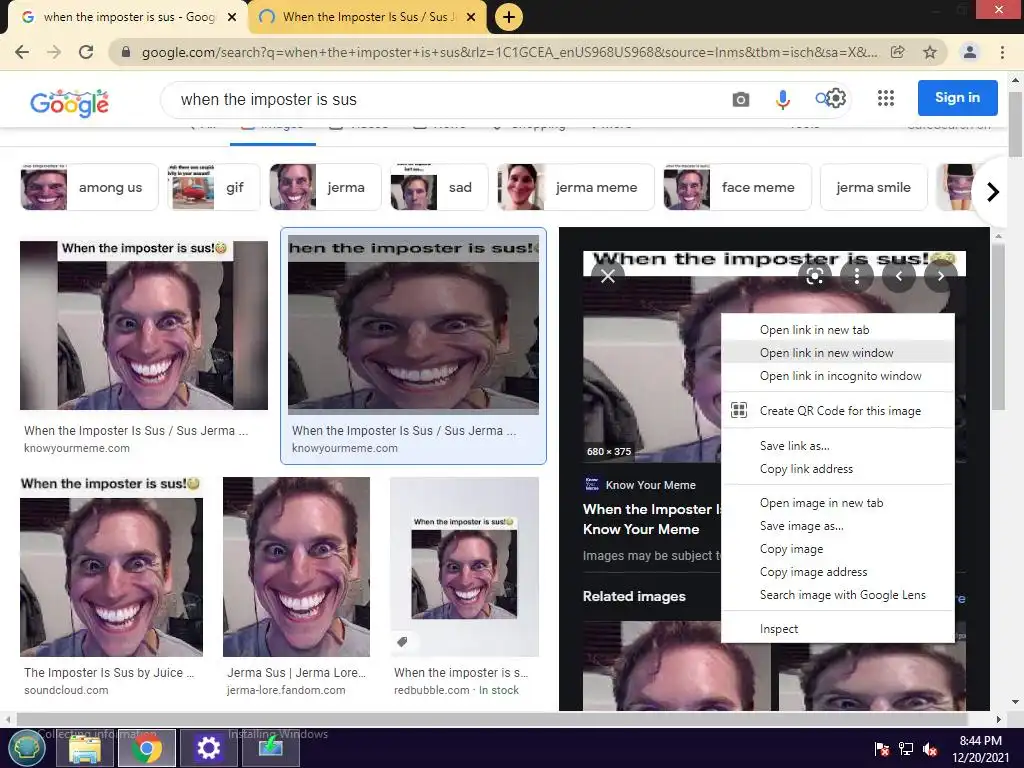Click the Chrome taskbar icon

pyautogui.click(x=146, y=748)
